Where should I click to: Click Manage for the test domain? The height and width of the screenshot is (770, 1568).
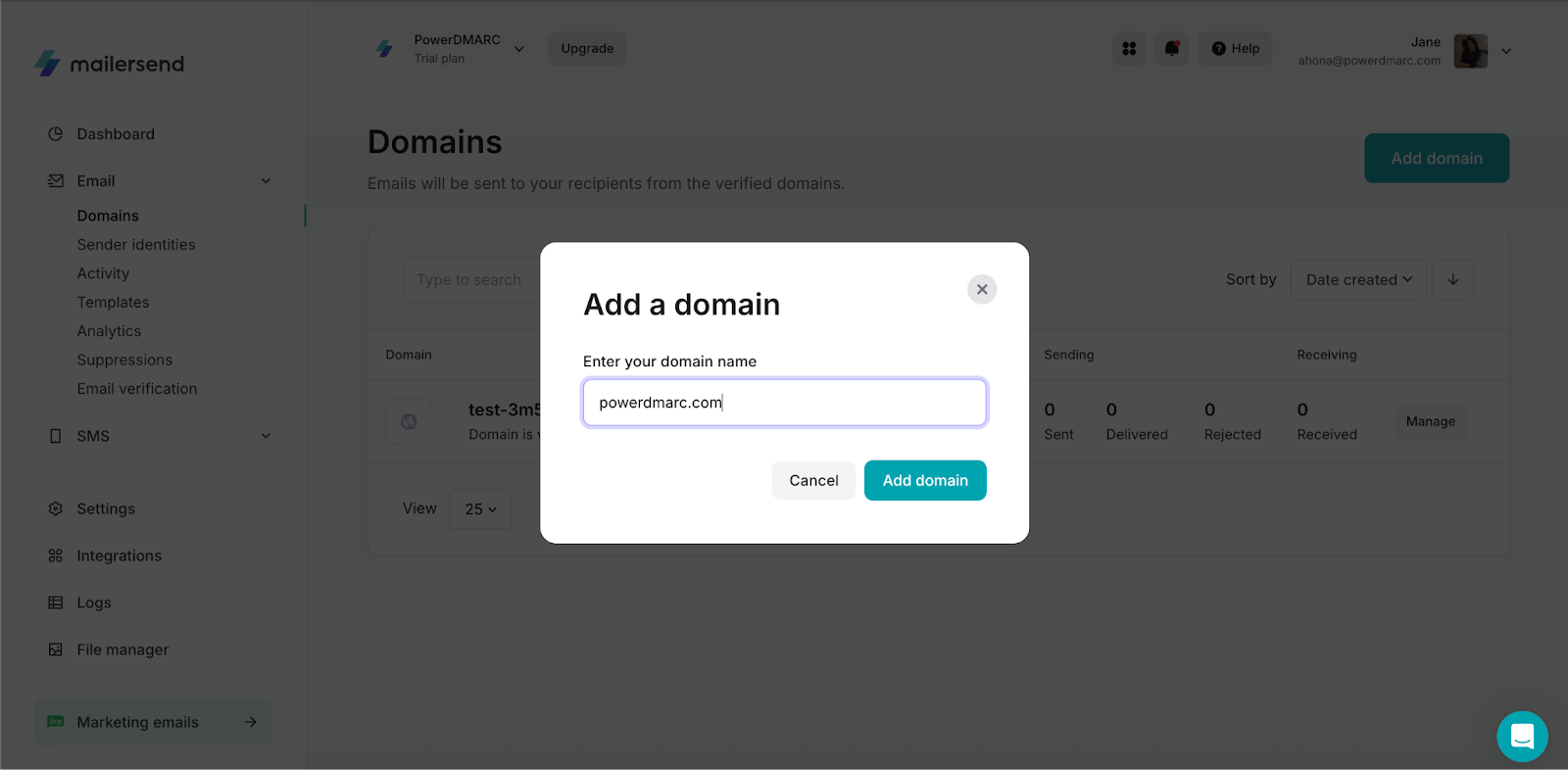pyautogui.click(x=1431, y=421)
